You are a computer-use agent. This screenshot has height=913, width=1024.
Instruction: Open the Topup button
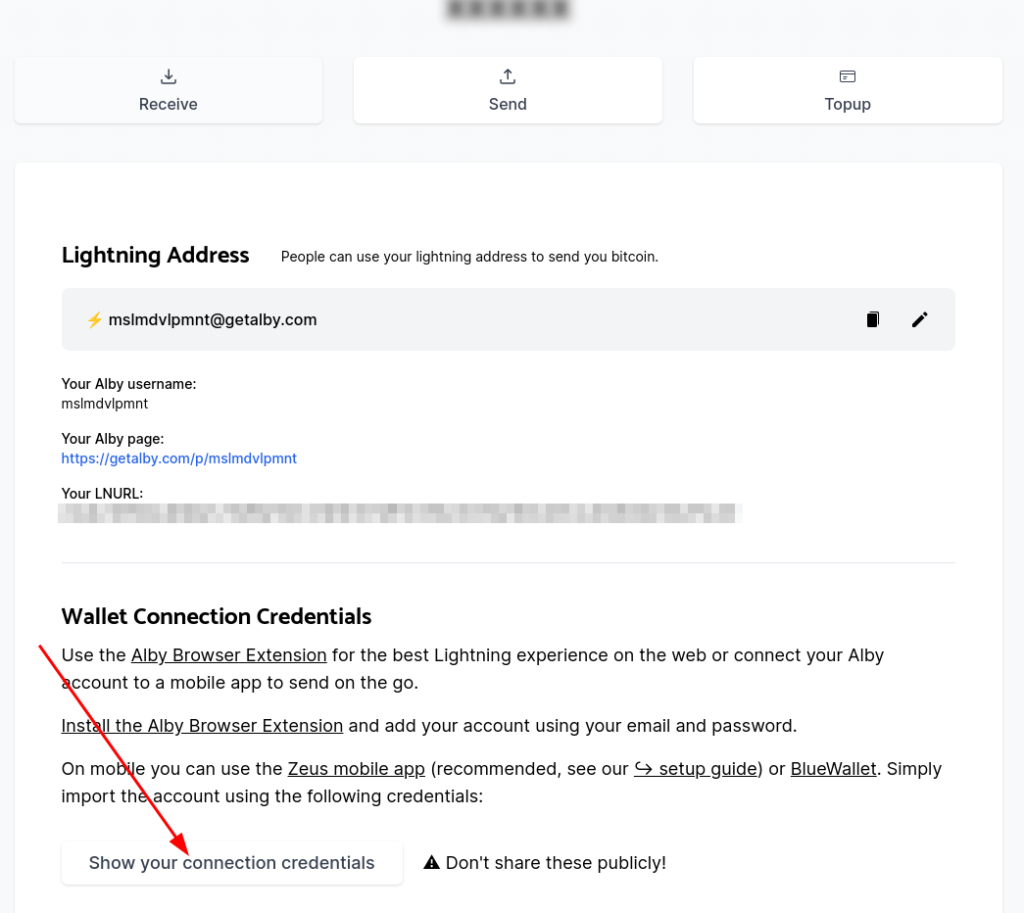(x=848, y=90)
